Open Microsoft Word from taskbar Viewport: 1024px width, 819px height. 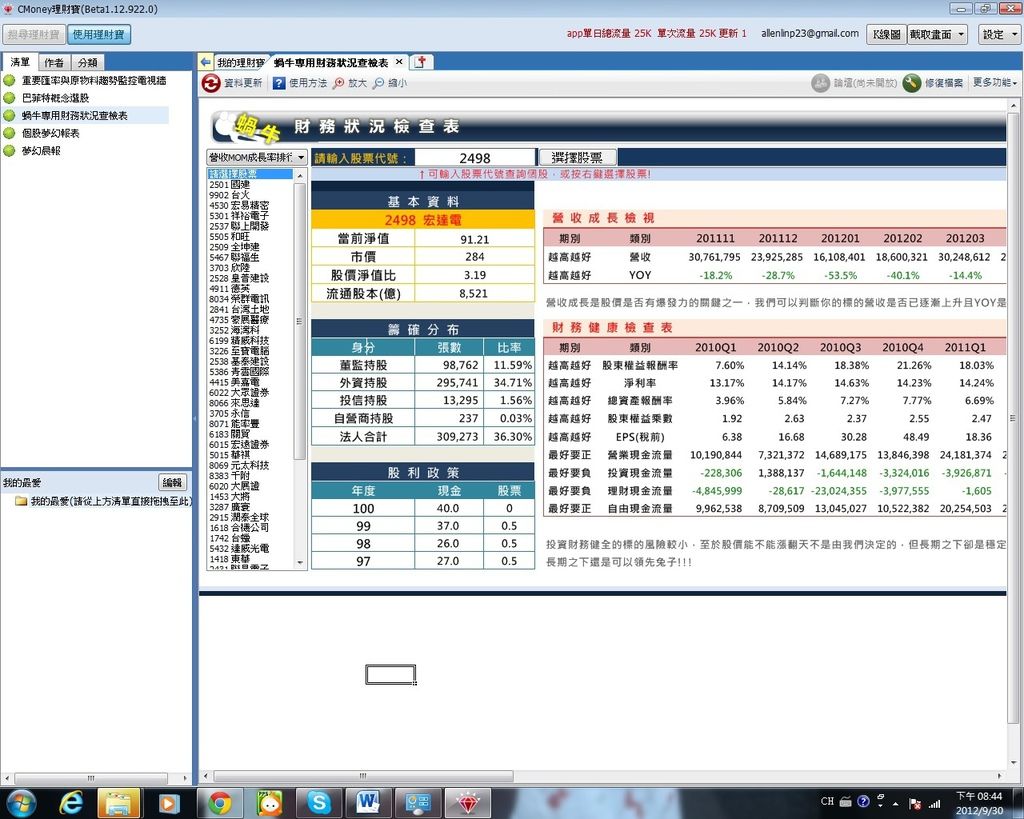pos(368,803)
